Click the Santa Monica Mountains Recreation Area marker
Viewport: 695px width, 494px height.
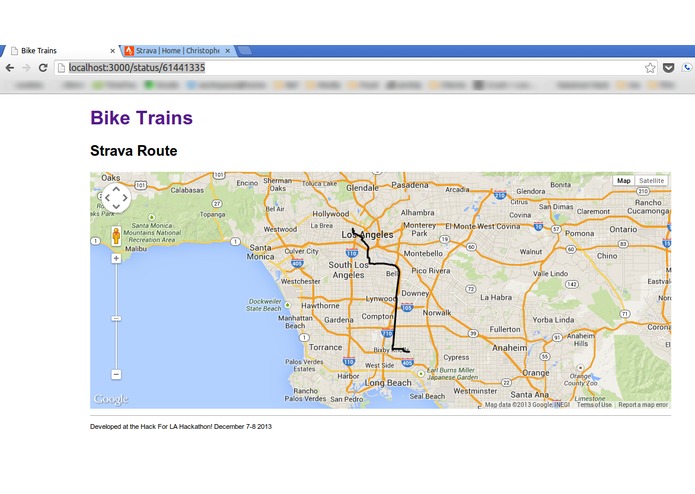coord(152,217)
